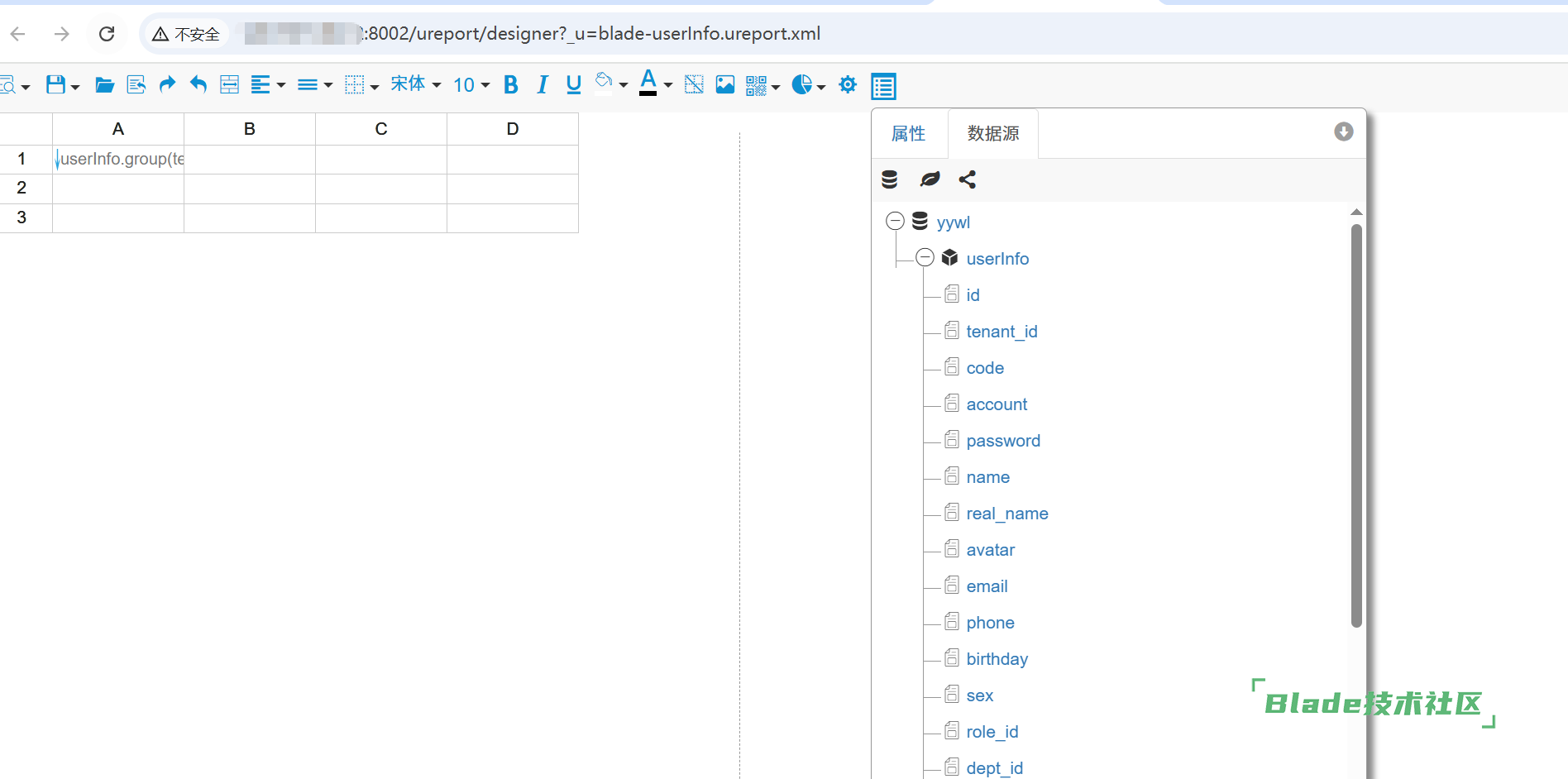Screen dimensions: 1568x779
Task: Open a report file with folder icon
Action: (x=104, y=84)
